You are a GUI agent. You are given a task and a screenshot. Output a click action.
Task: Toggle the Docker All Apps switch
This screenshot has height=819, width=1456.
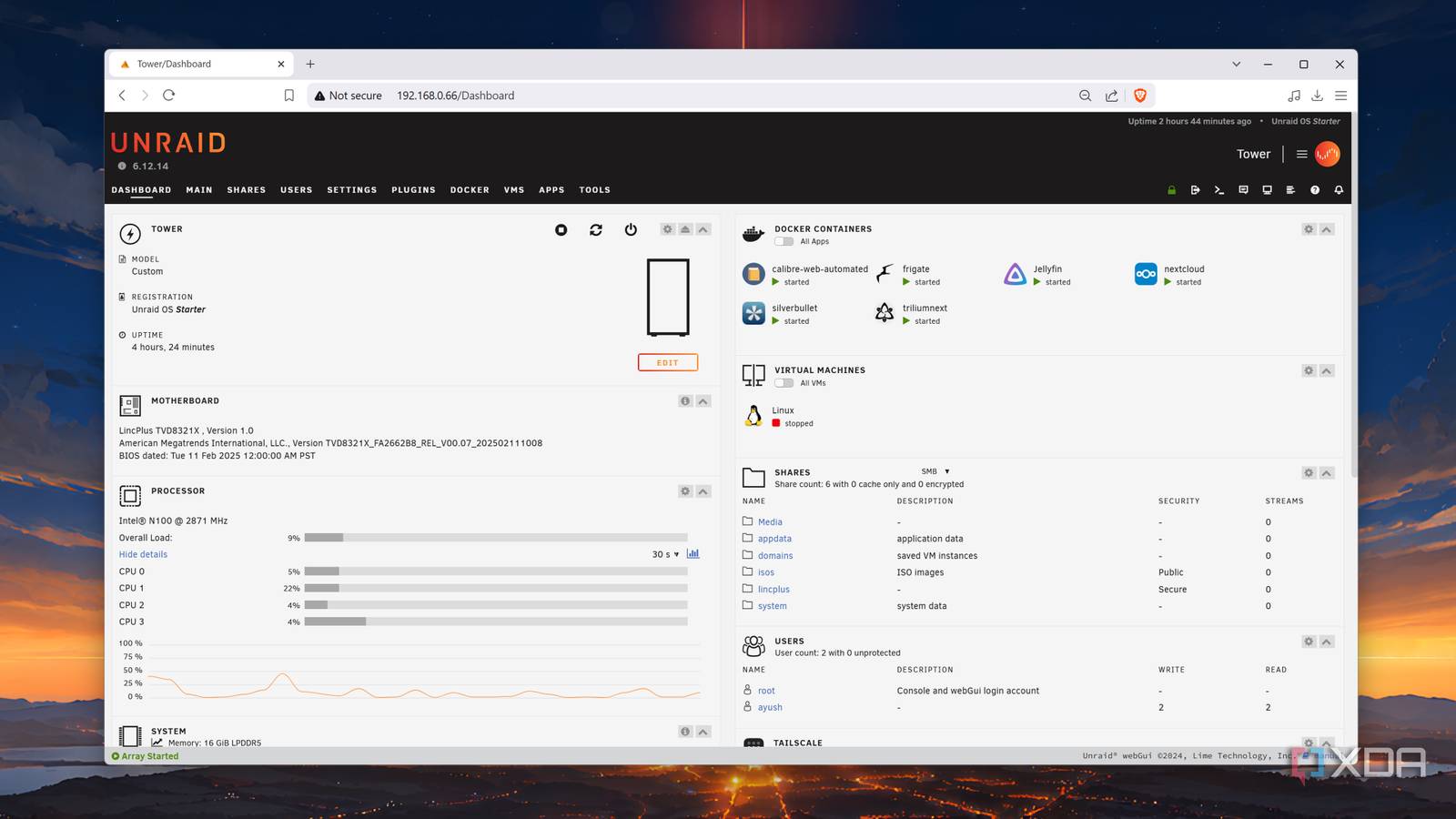point(784,242)
